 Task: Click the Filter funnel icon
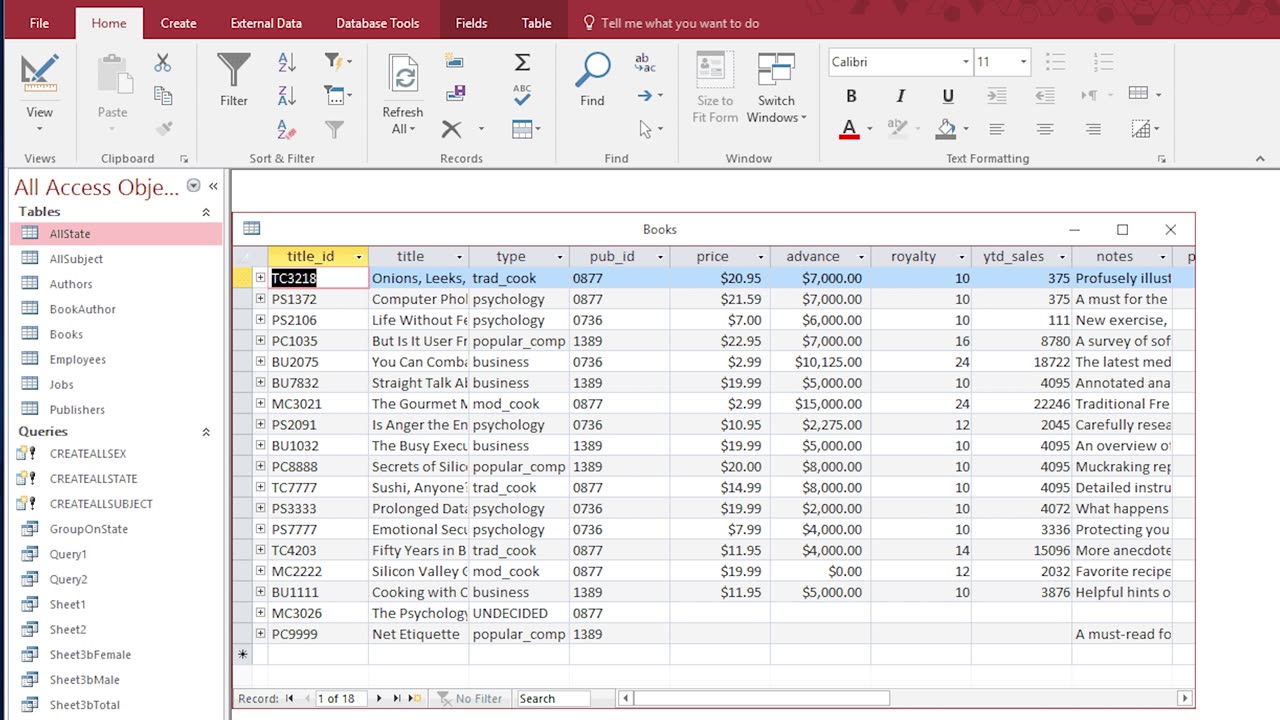pos(234,70)
